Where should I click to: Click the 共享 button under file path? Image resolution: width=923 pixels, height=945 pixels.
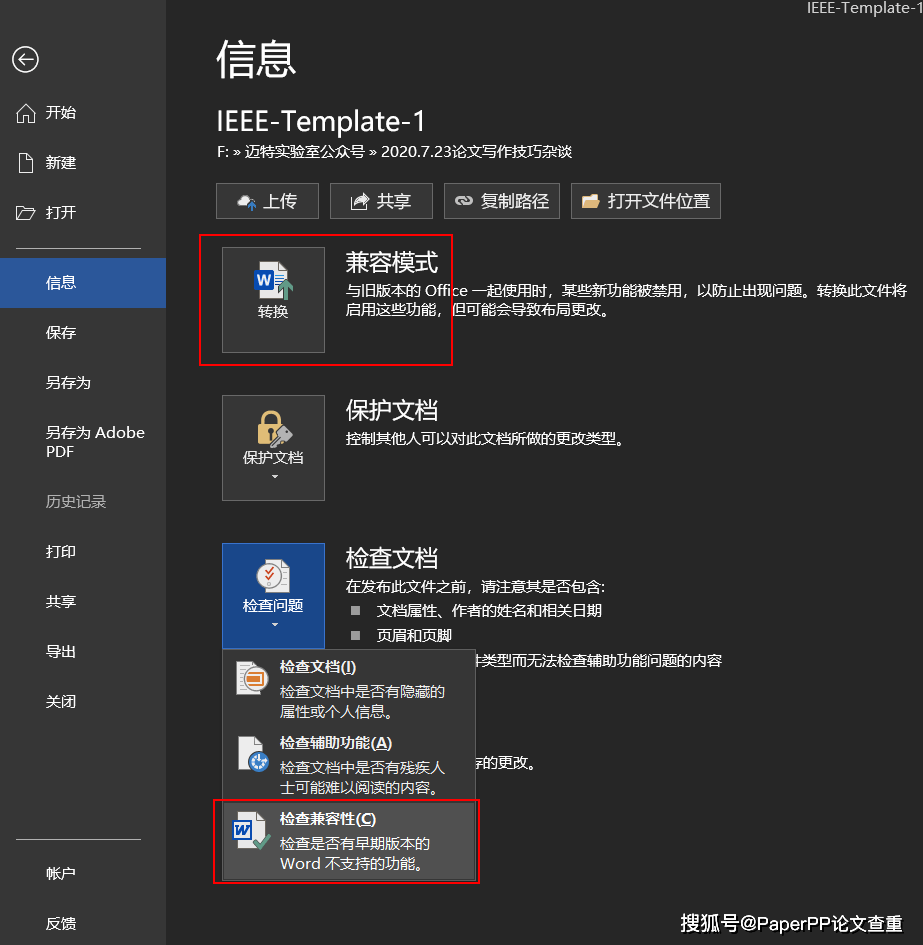pyautogui.click(x=381, y=201)
